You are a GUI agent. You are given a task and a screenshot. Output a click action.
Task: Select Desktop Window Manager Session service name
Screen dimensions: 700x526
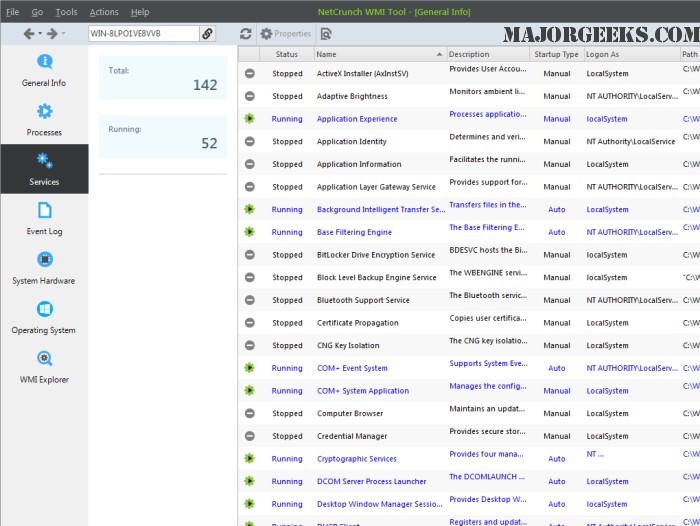tap(379, 504)
